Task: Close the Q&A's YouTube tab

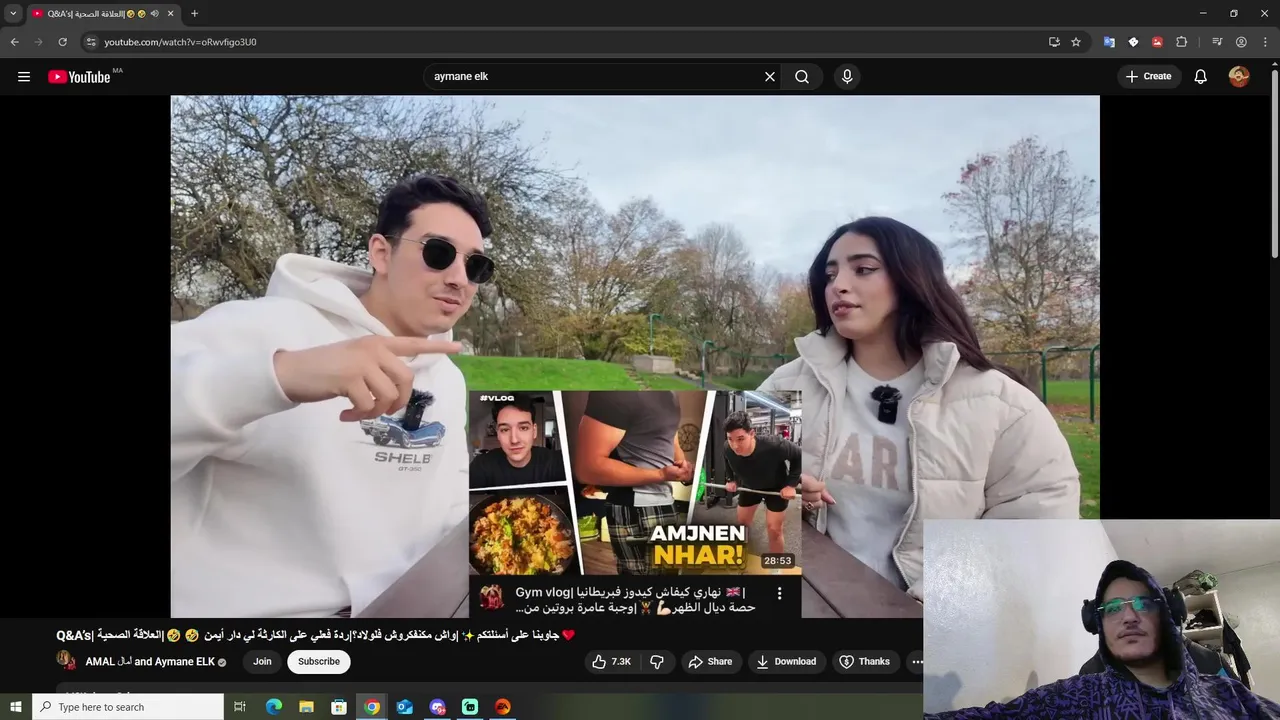Action: 171,14
